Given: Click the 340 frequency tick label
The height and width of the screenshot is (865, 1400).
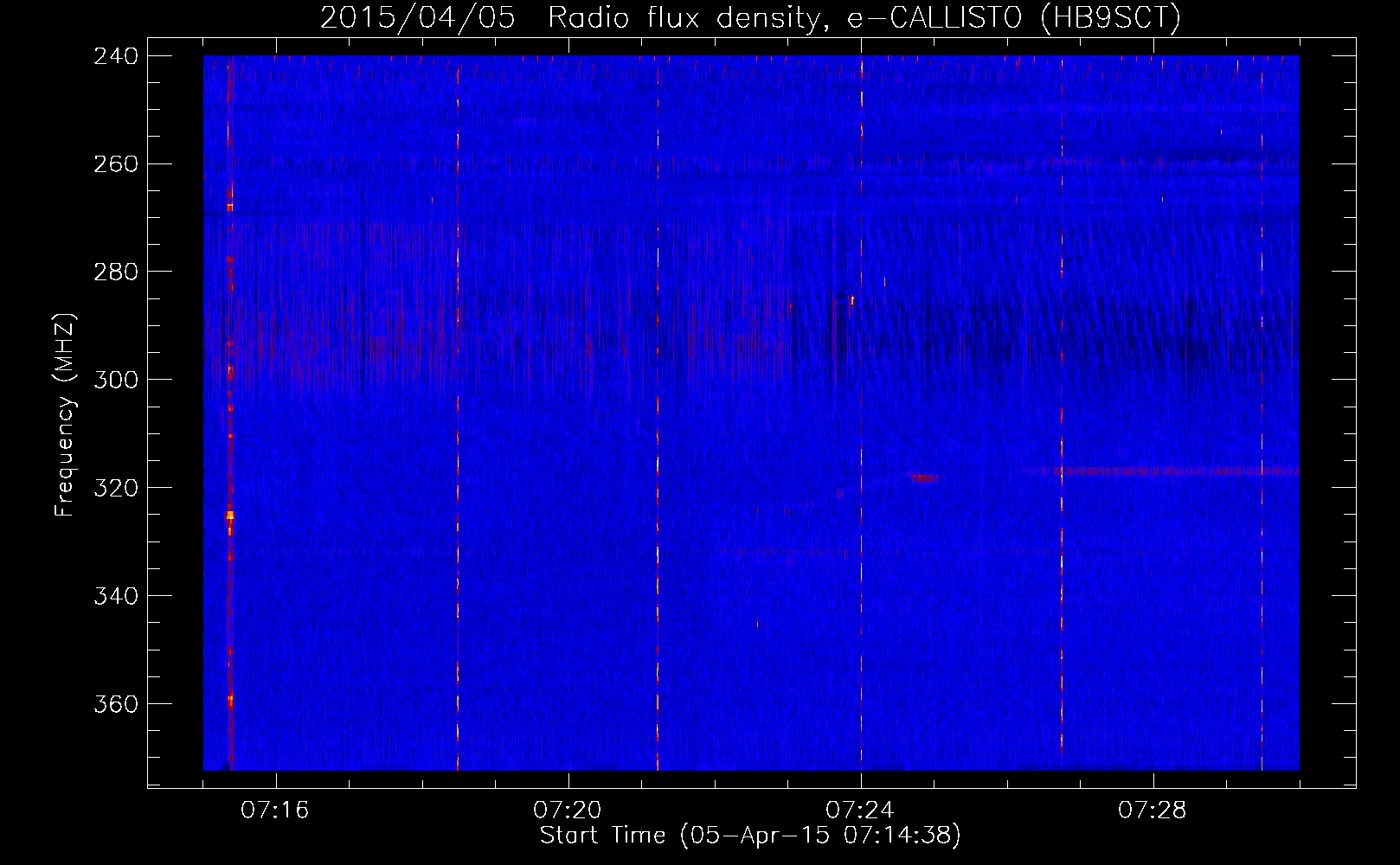Looking at the screenshot, I should tap(116, 597).
